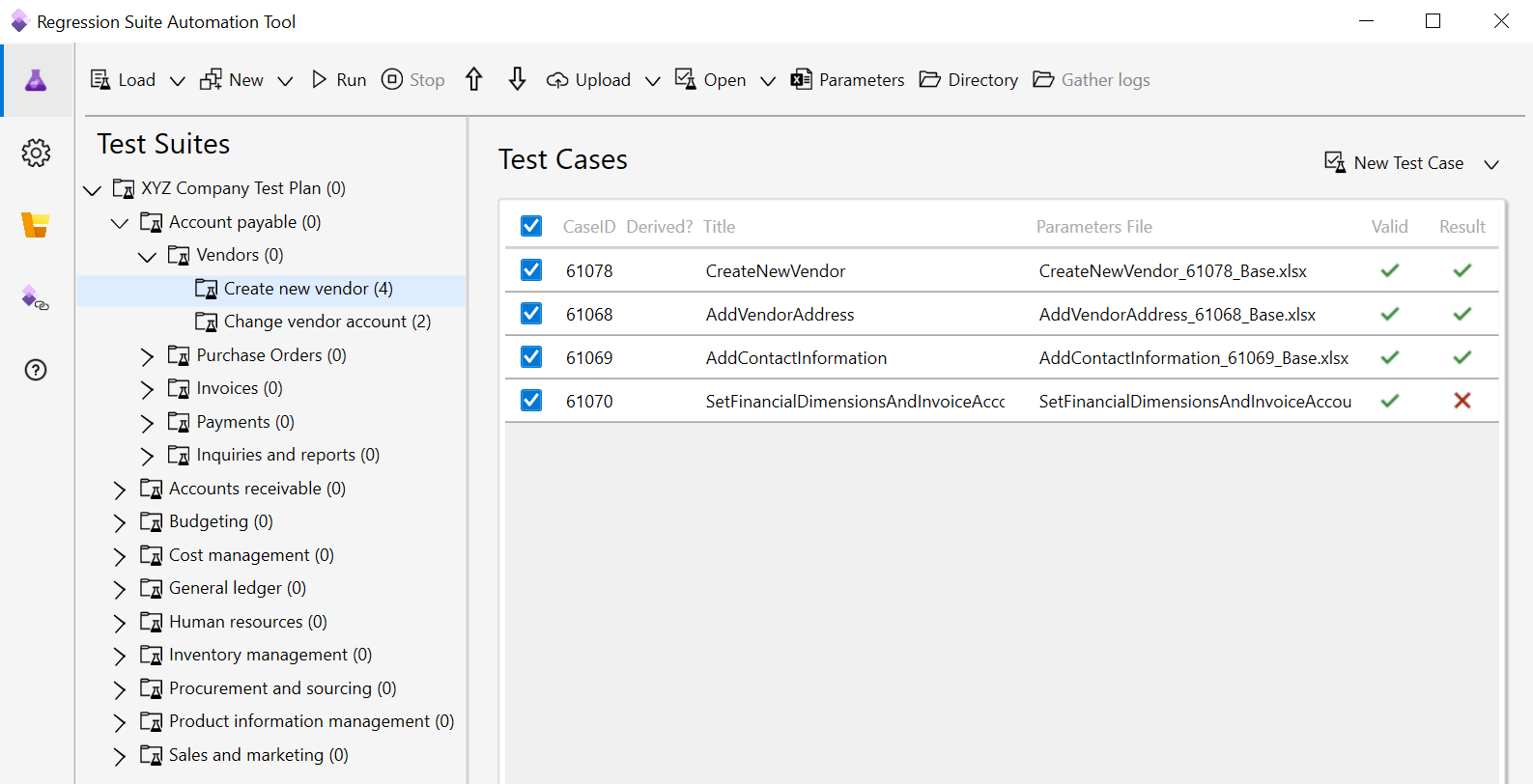Click the Run play icon
The height and width of the screenshot is (784, 1533).
(320, 79)
